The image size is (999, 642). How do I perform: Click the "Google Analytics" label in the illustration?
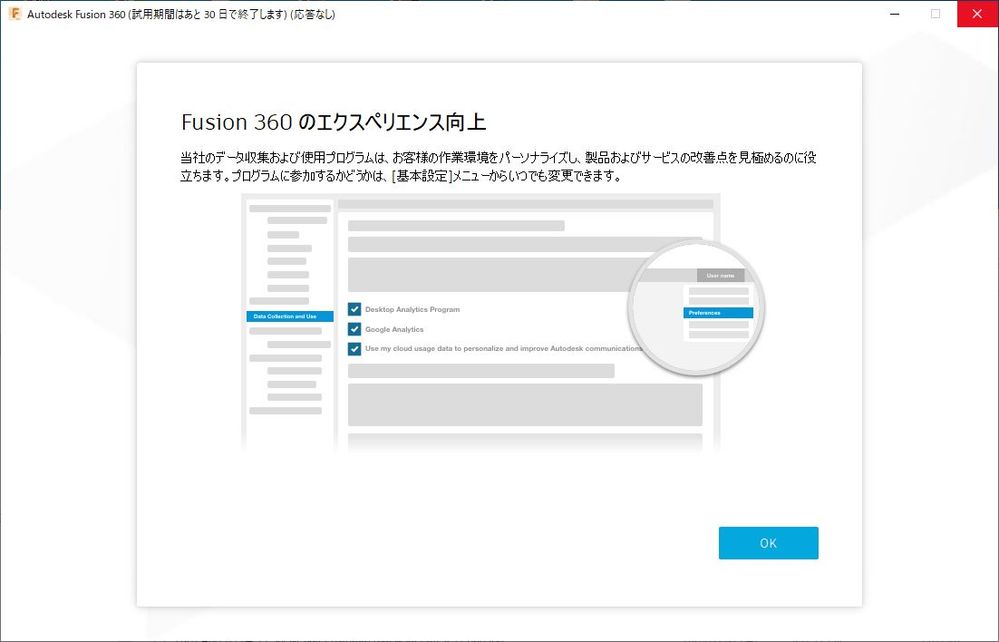click(x=394, y=329)
